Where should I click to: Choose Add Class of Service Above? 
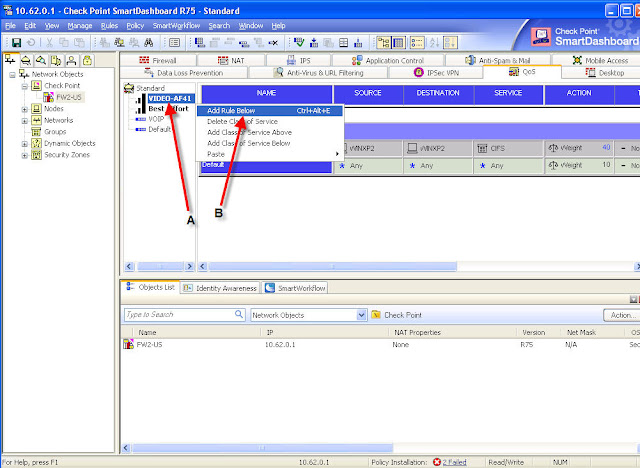(x=270, y=133)
